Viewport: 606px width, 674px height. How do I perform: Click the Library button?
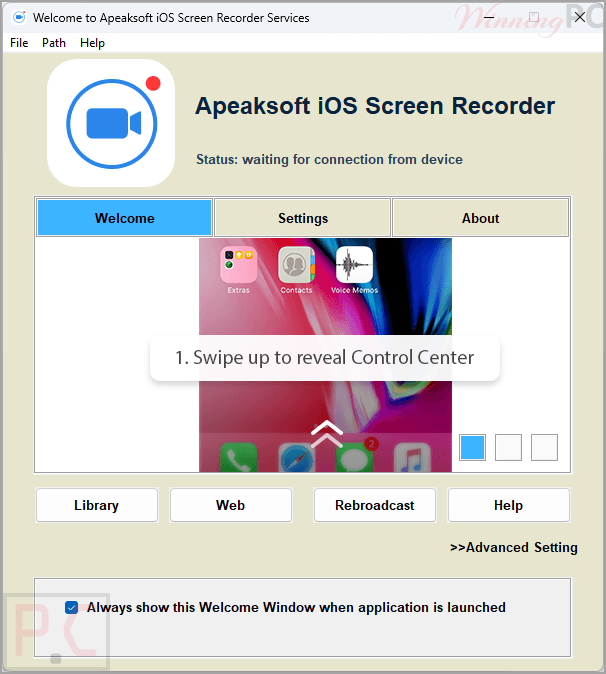tap(97, 505)
